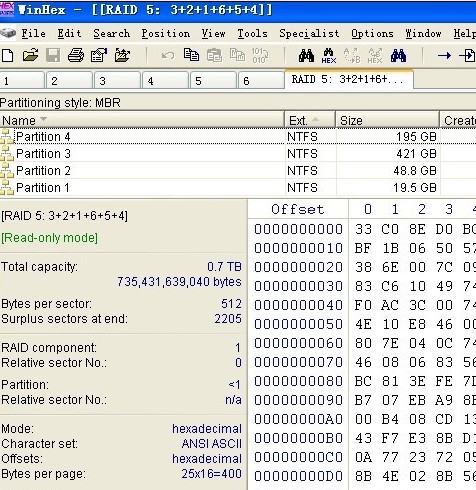The height and width of the screenshot is (490, 476).
Task: Switch to disk tab 4
Action: pyautogui.click(x=165, y=80)
